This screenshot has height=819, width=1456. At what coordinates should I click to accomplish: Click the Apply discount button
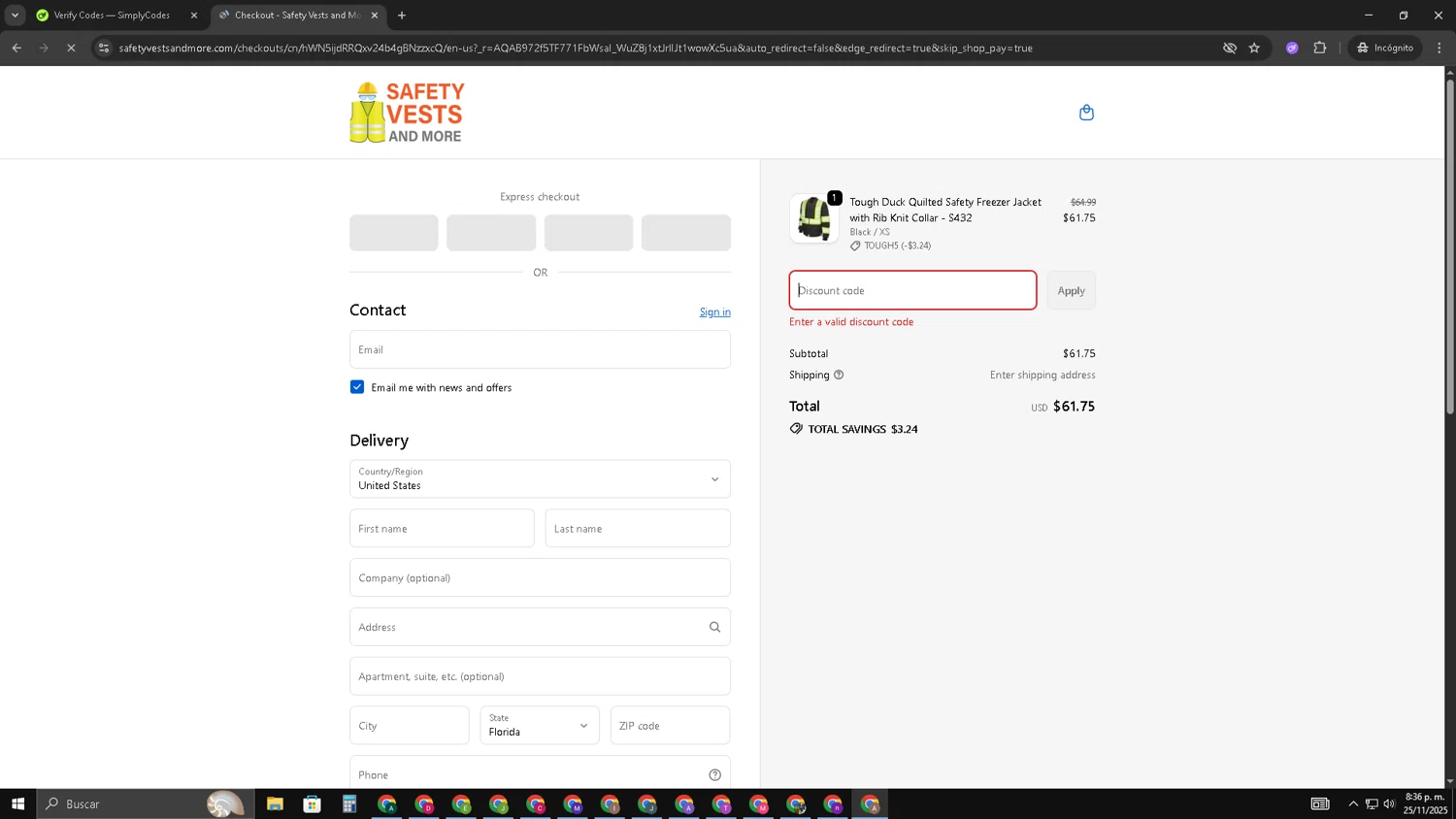click(1071, 290)
